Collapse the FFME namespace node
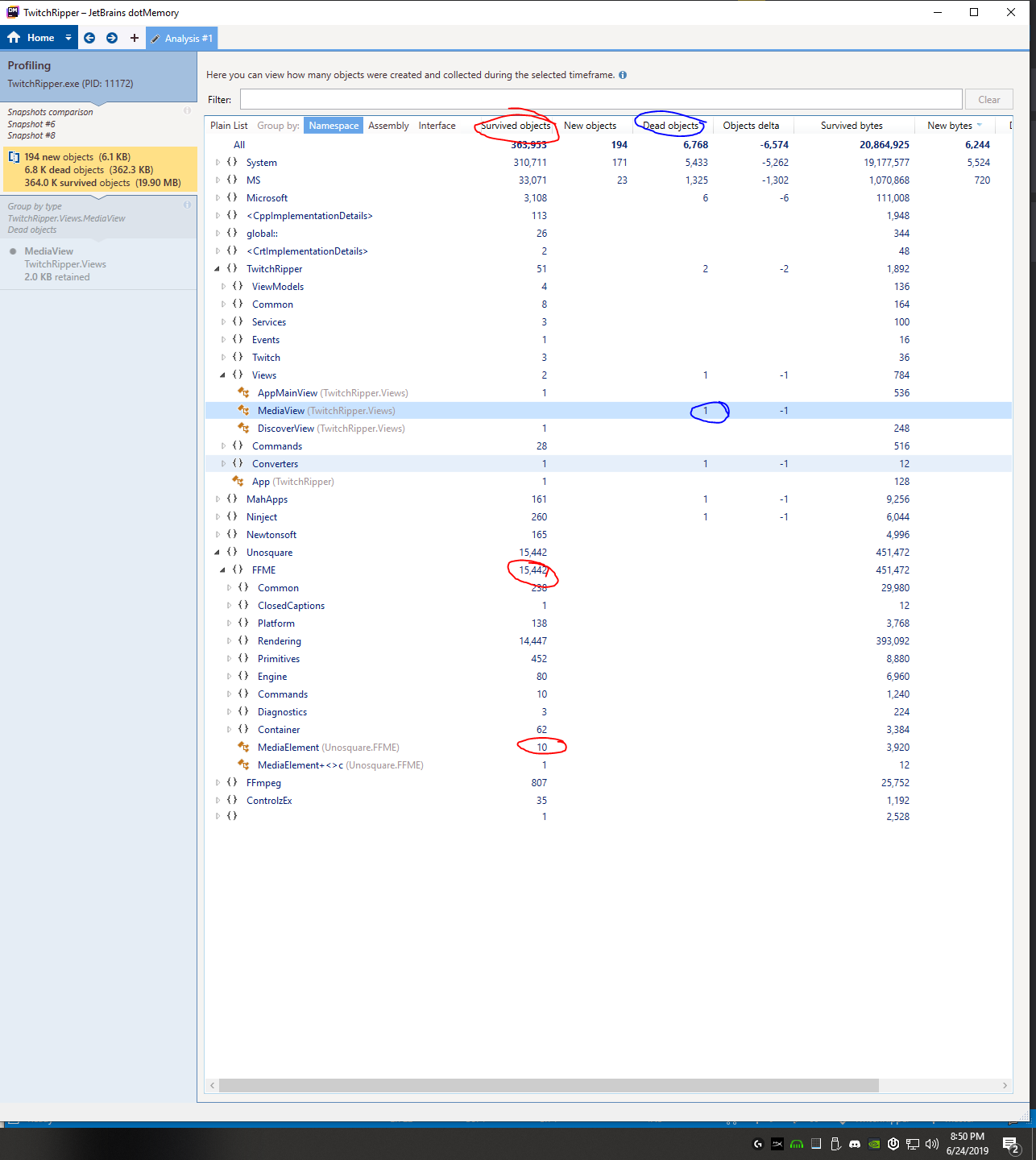Screen dimensions: 1036x1160 click(222, 570)
